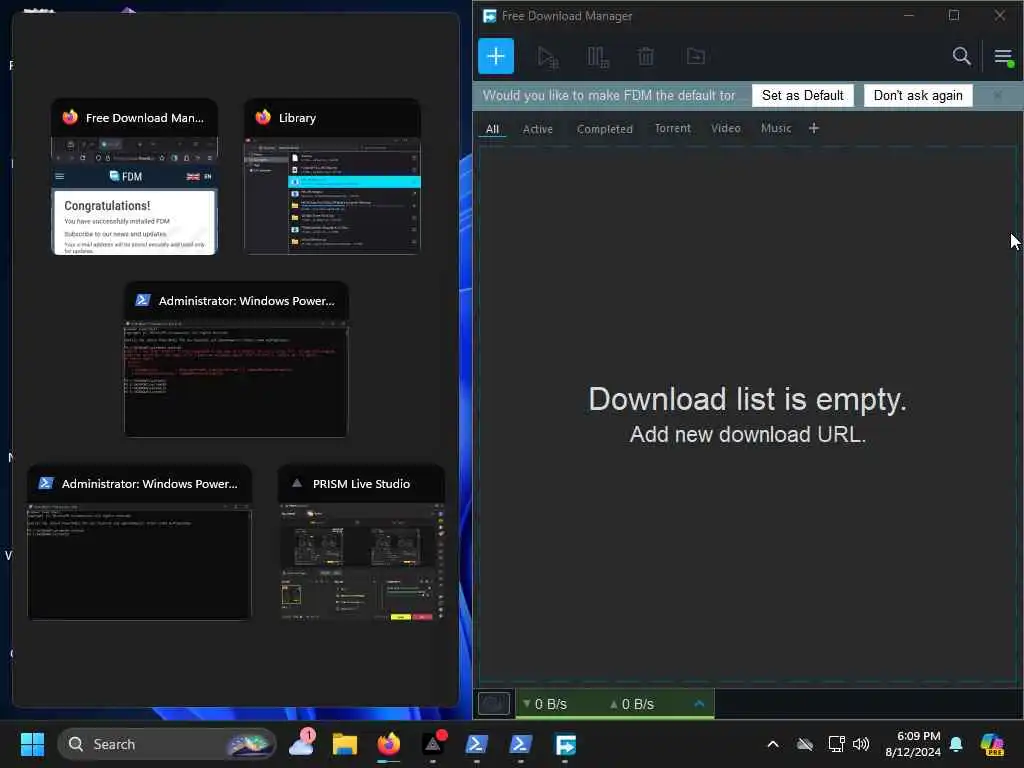Screen dimensions: 1024x768
Task: Open the network tray icon
Action: tap(837, 744)
